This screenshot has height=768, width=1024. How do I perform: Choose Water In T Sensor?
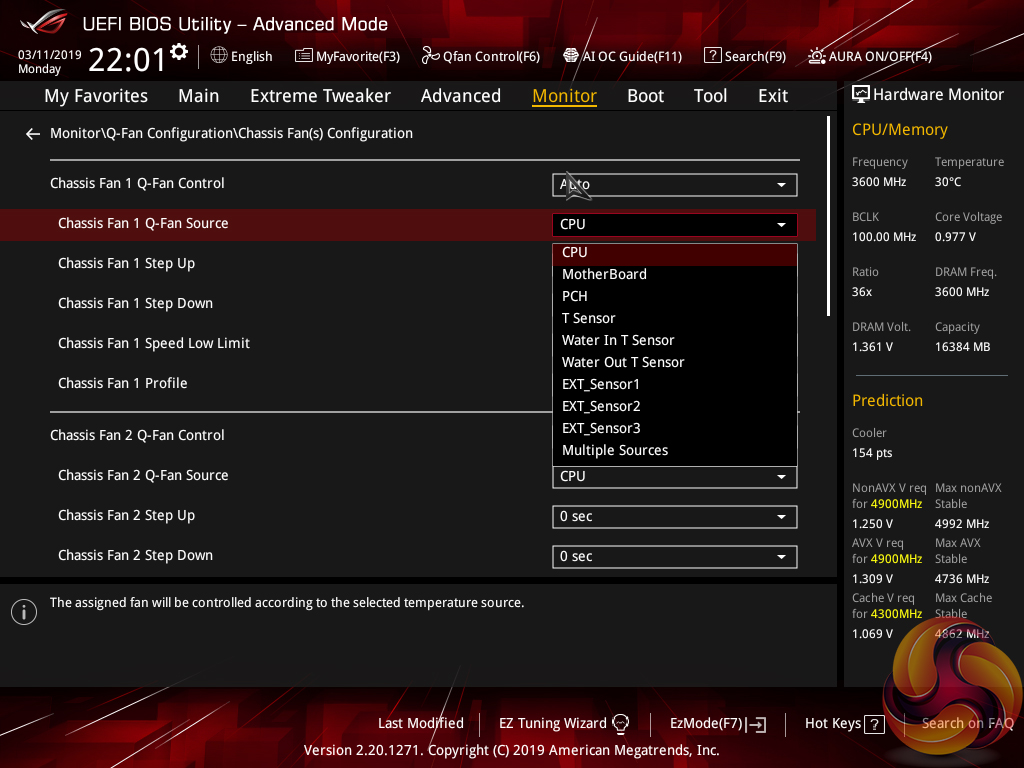coord(675,340)
